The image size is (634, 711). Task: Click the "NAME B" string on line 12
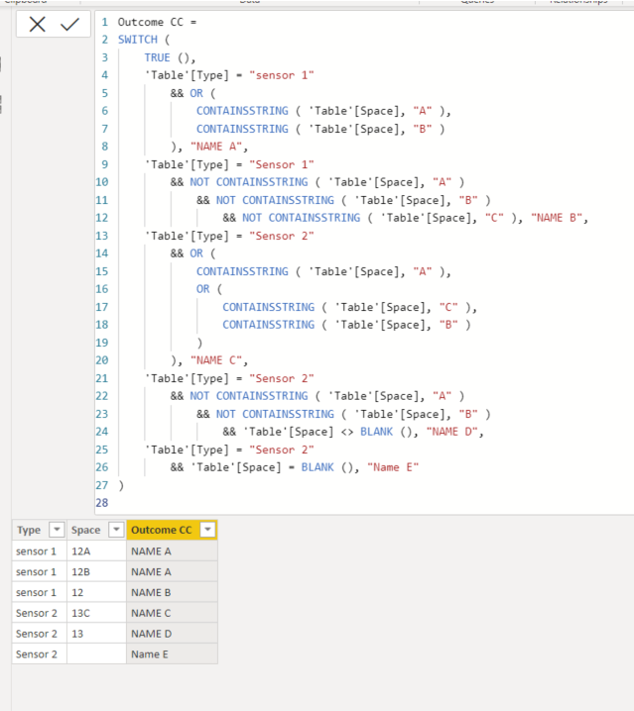coord(556,218)
